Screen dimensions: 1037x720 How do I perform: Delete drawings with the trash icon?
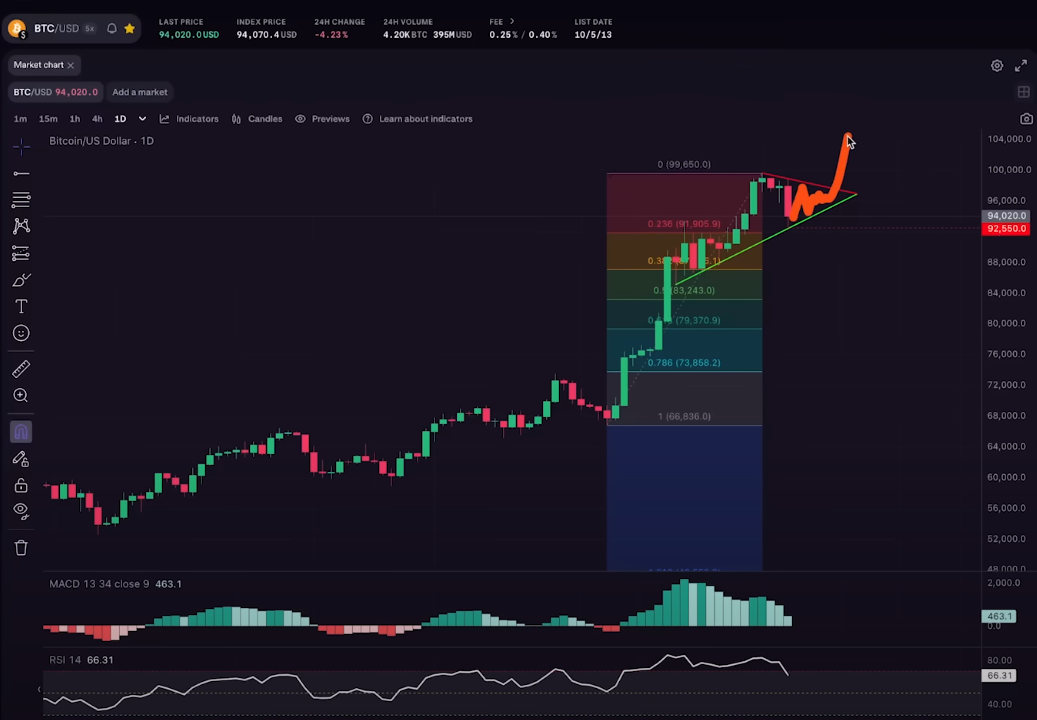pyautogui.click(x=21, y=547)
